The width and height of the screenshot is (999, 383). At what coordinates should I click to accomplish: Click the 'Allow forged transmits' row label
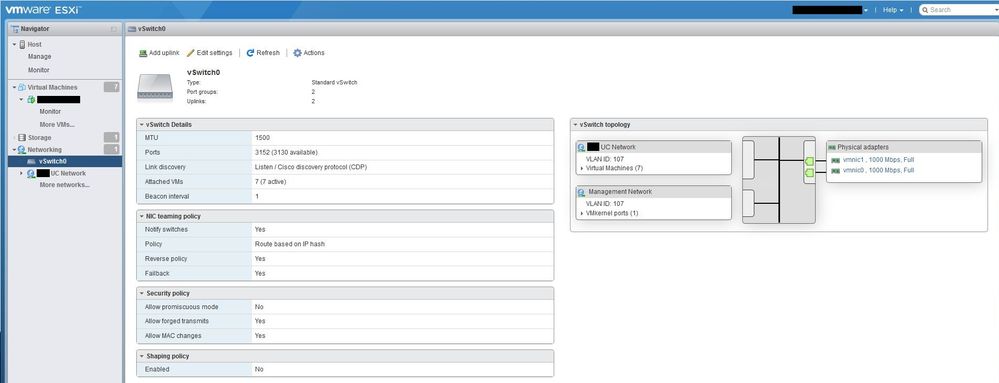[x=176, y=321]
